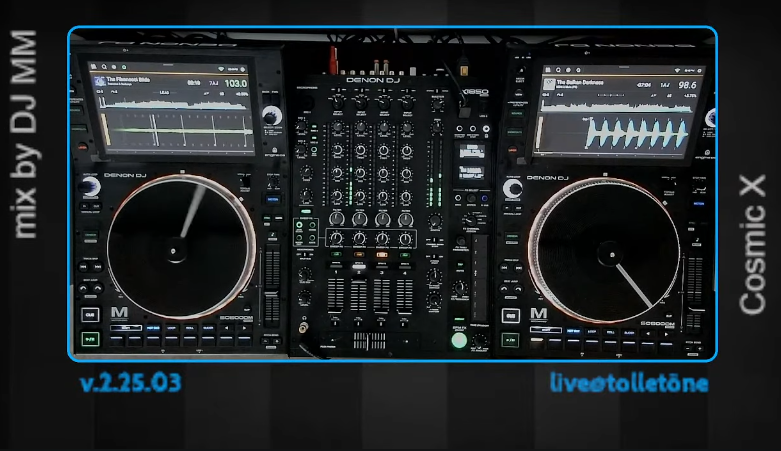This screenshot has width=781, height=451.
Task: Tap the track overview waveform on left screen
Action: 173,105
